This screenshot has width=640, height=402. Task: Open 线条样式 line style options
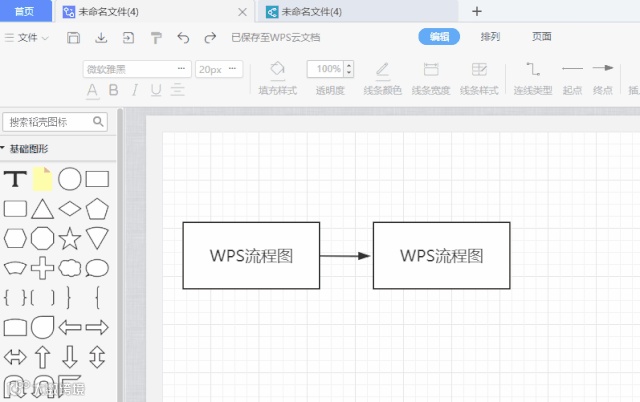coord(479,78)
